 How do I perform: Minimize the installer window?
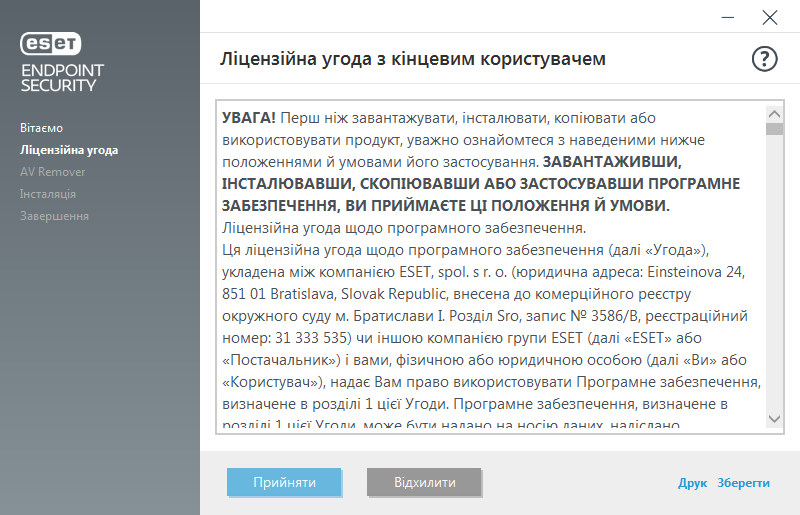click(728, 17)
